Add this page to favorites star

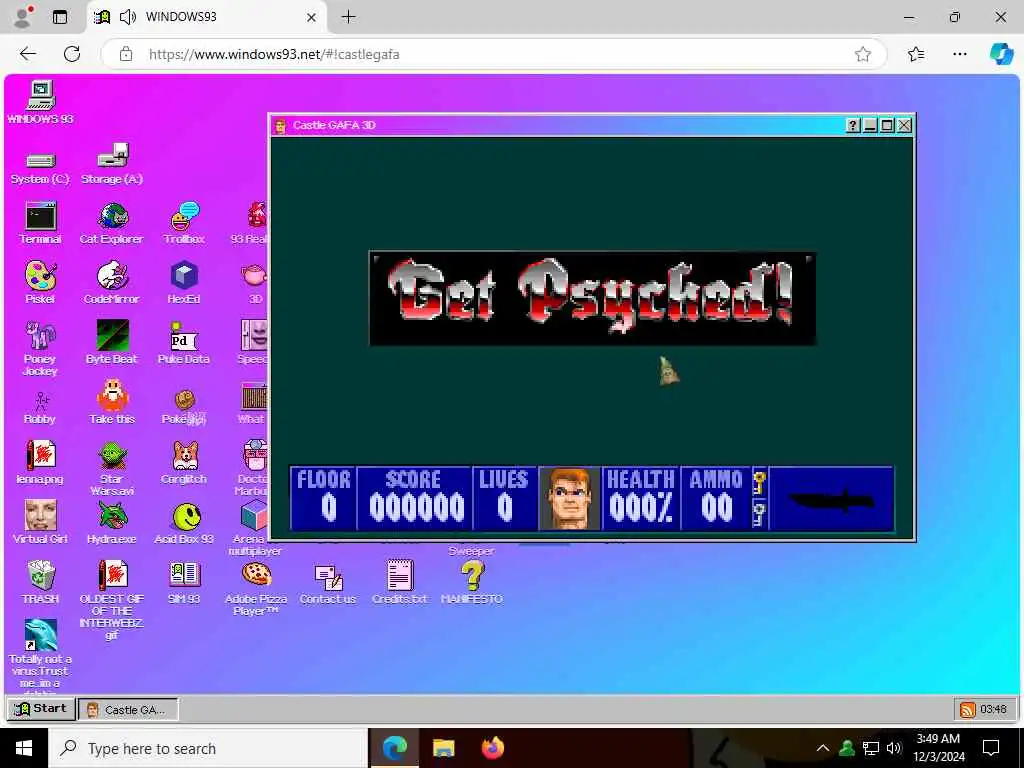click(863, 54)
